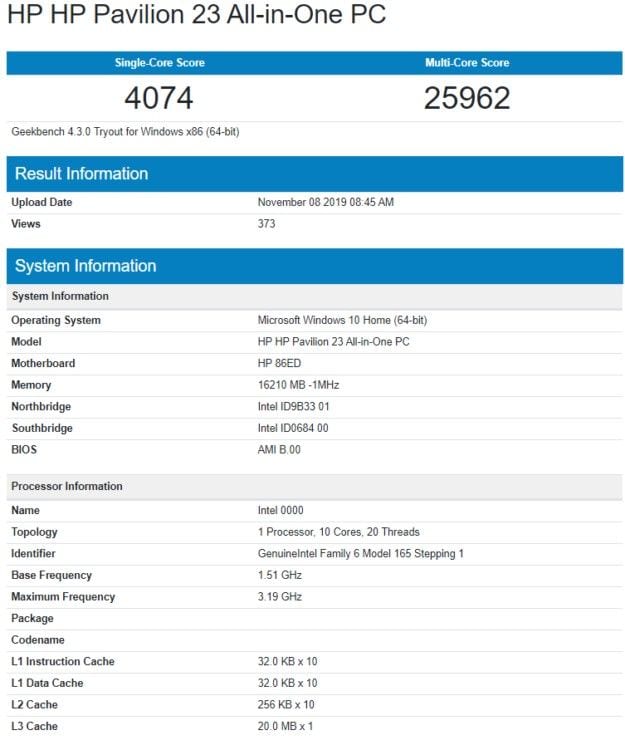Image resolution: width=625 pixels, height=740 pixels.
Task: Select Microsoft Windows 10 Home (64-bit) value
Action: [342, 320]
